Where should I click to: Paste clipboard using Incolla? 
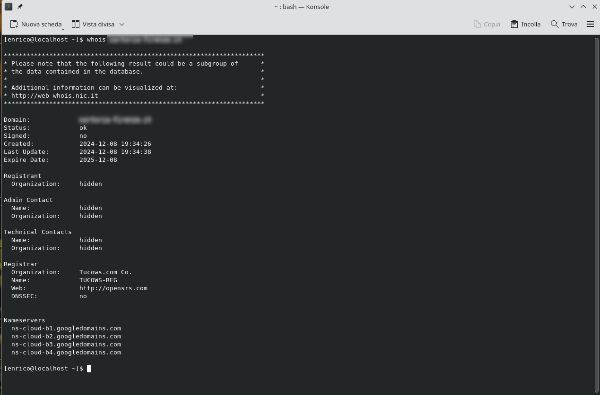point(525,24)
